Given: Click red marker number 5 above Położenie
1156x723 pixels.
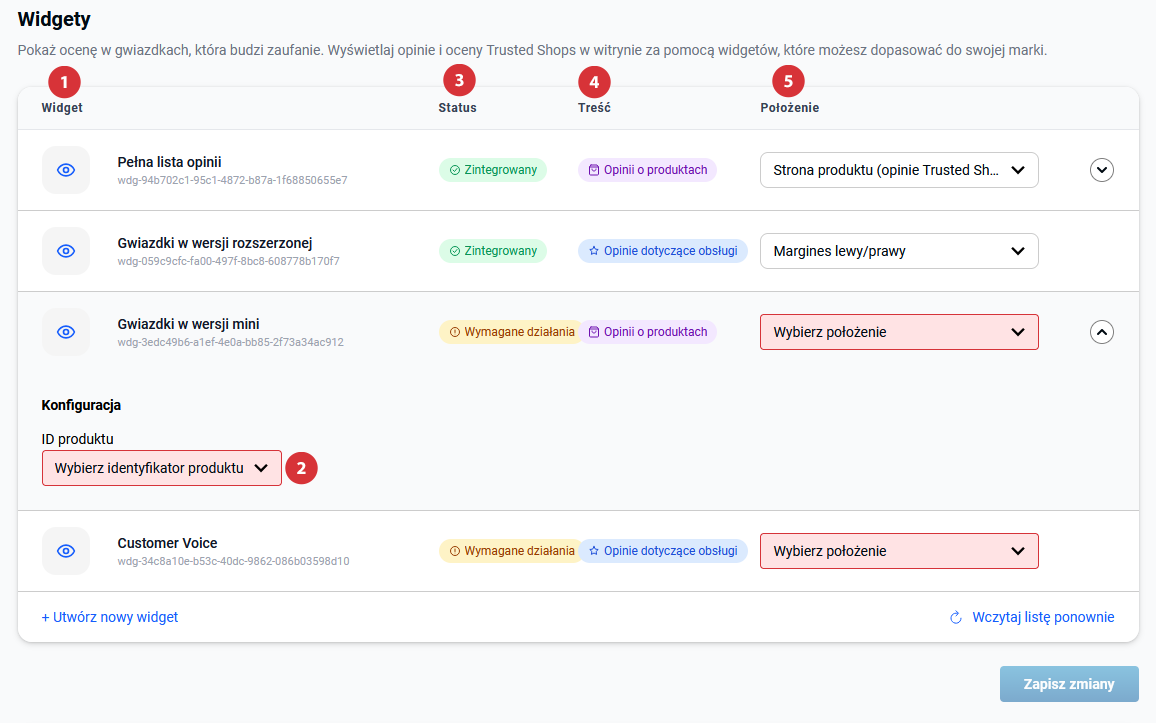Looking at the screenshot, I should point(788,80).
